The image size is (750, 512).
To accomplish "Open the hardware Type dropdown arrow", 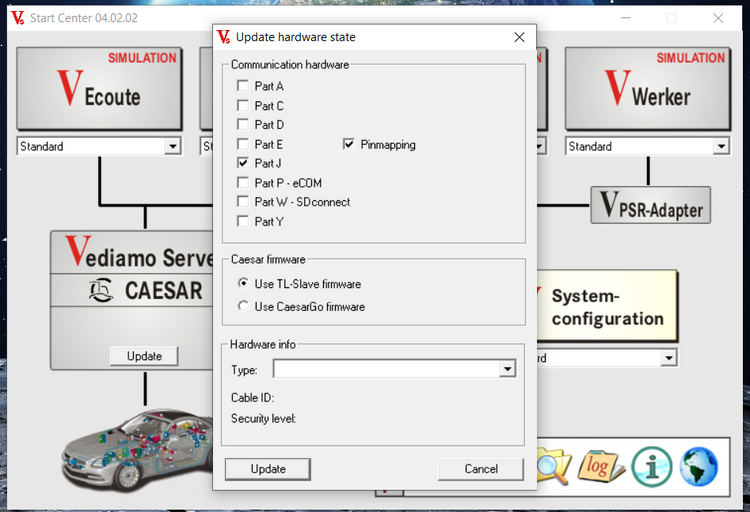I will click(x=507, y=369).
